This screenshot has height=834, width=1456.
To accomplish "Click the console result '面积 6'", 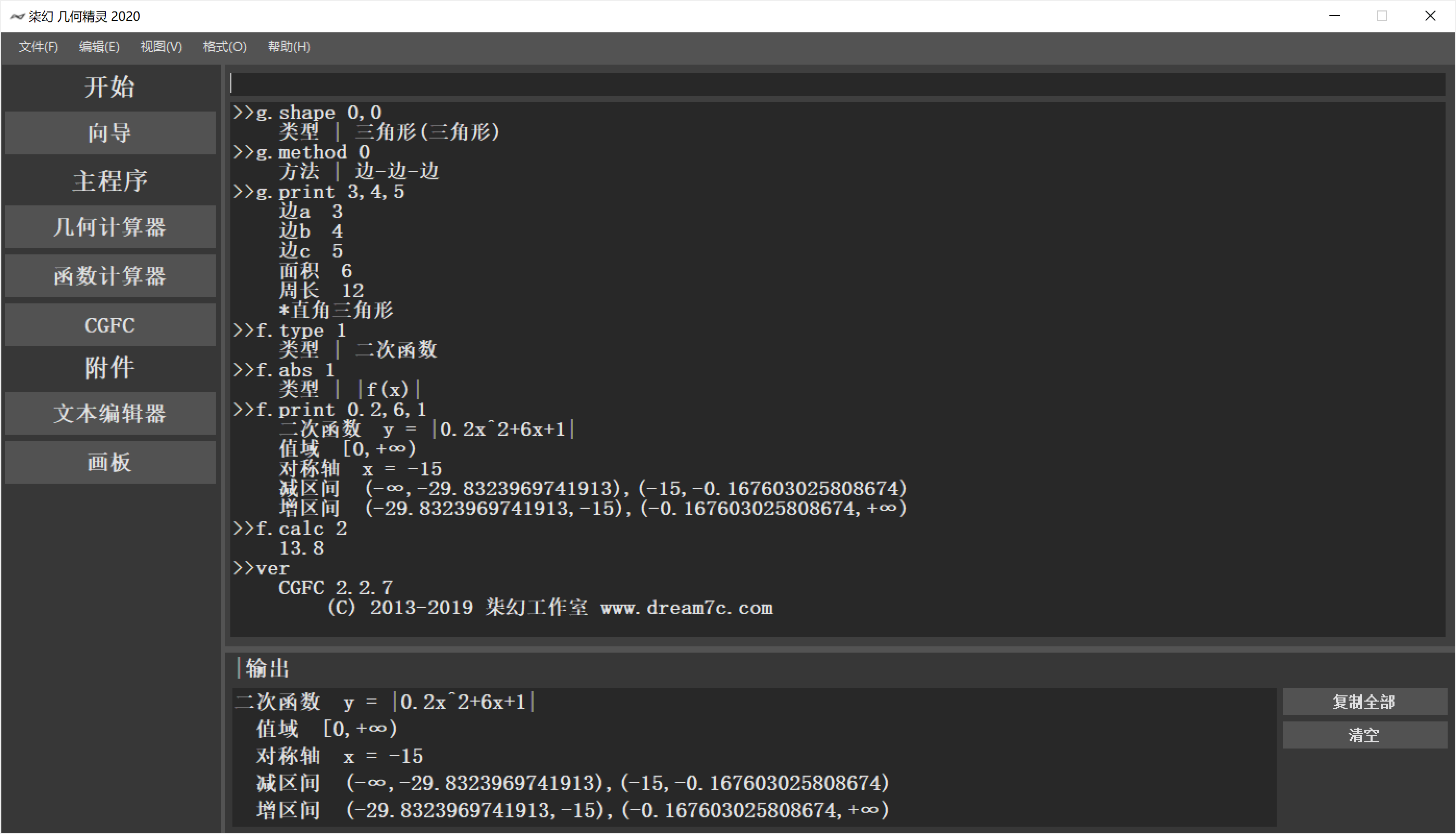I will point(315,271).
